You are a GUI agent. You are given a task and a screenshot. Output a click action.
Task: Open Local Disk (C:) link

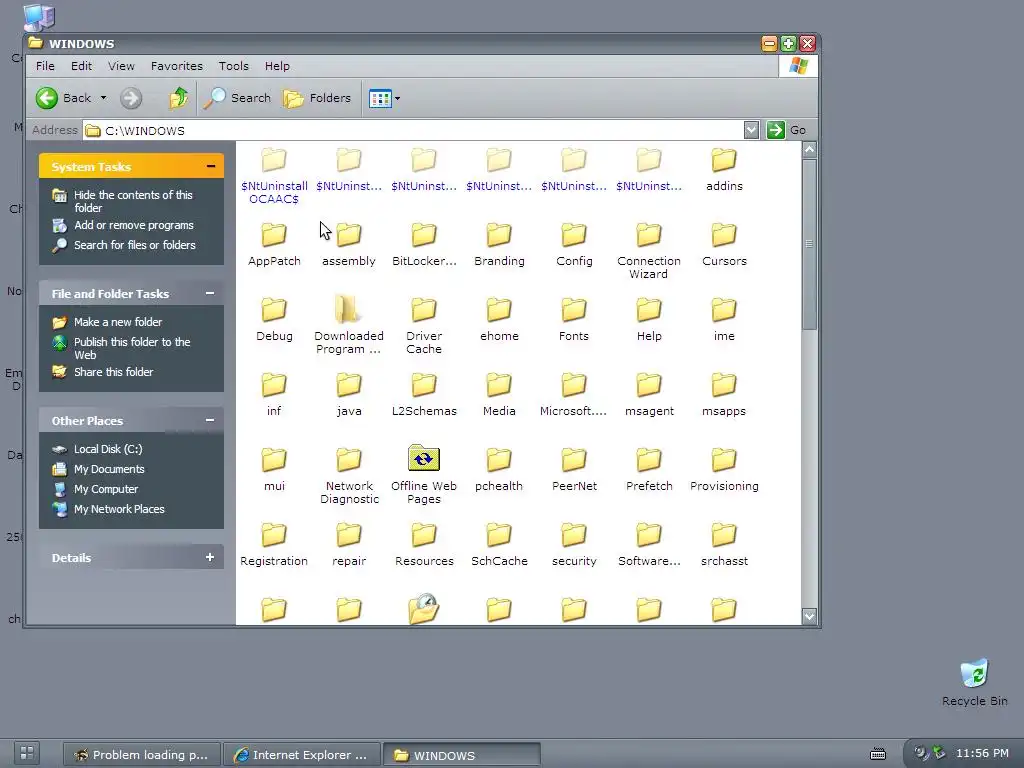[x=108, y=449]
